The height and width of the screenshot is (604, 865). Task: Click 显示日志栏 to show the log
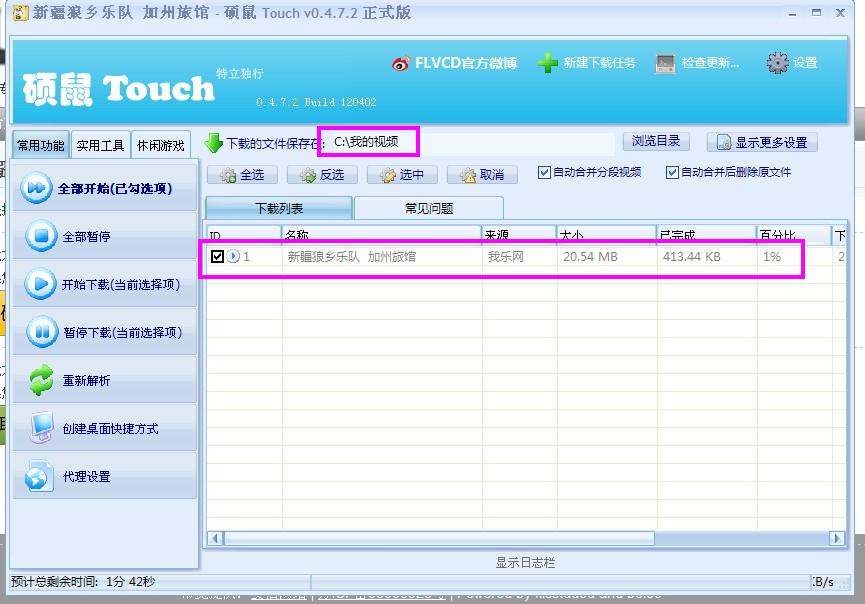(x=525, y=562)
